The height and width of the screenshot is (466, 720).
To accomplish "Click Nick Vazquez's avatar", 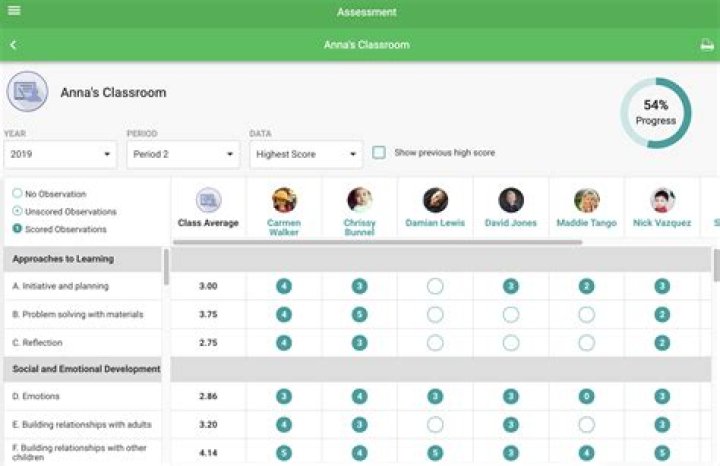I will point(662,200).
